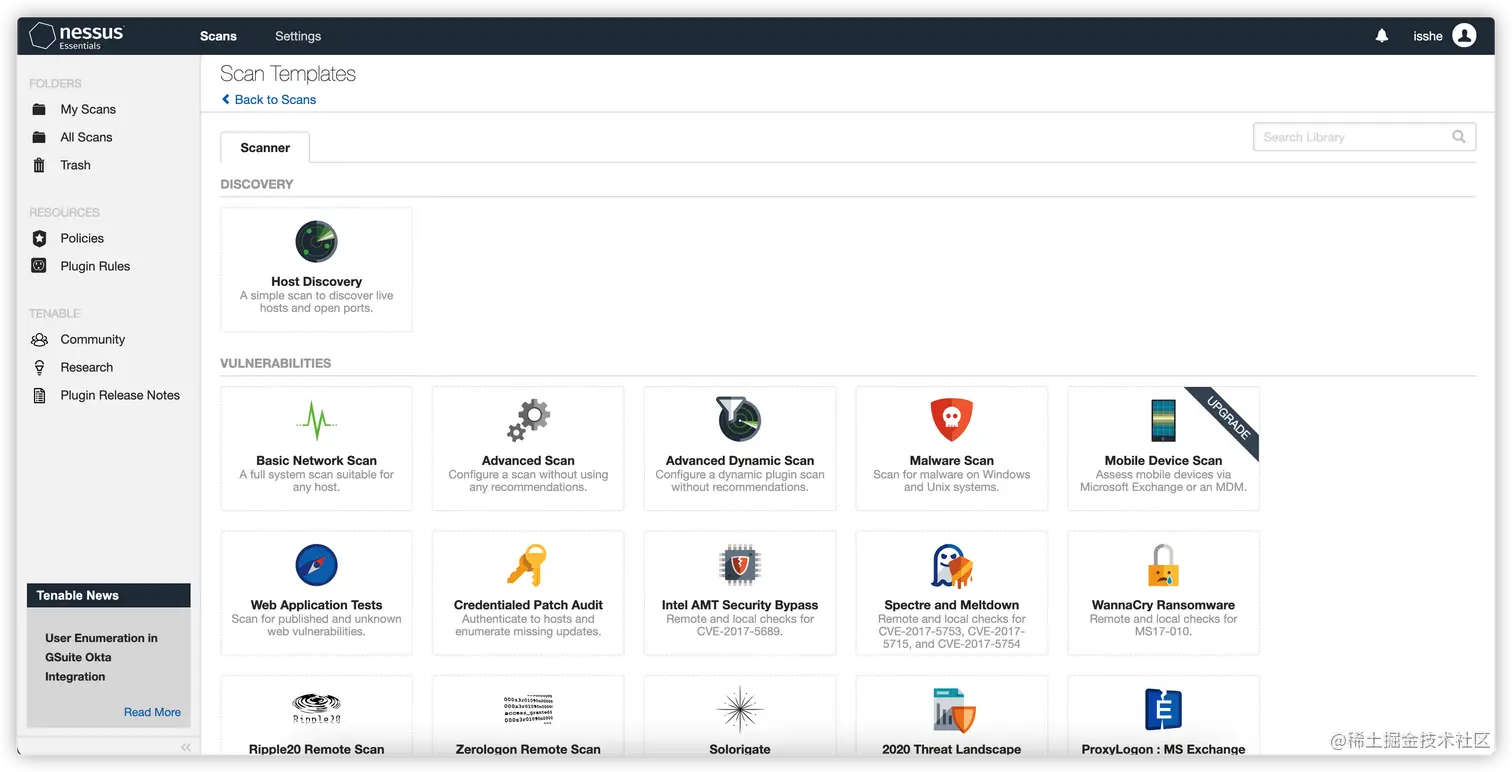The width and height of the screenshot is (1512, 772).
Task: Click the ProxyLogon MS Exchange icon
Action: 1164,709
